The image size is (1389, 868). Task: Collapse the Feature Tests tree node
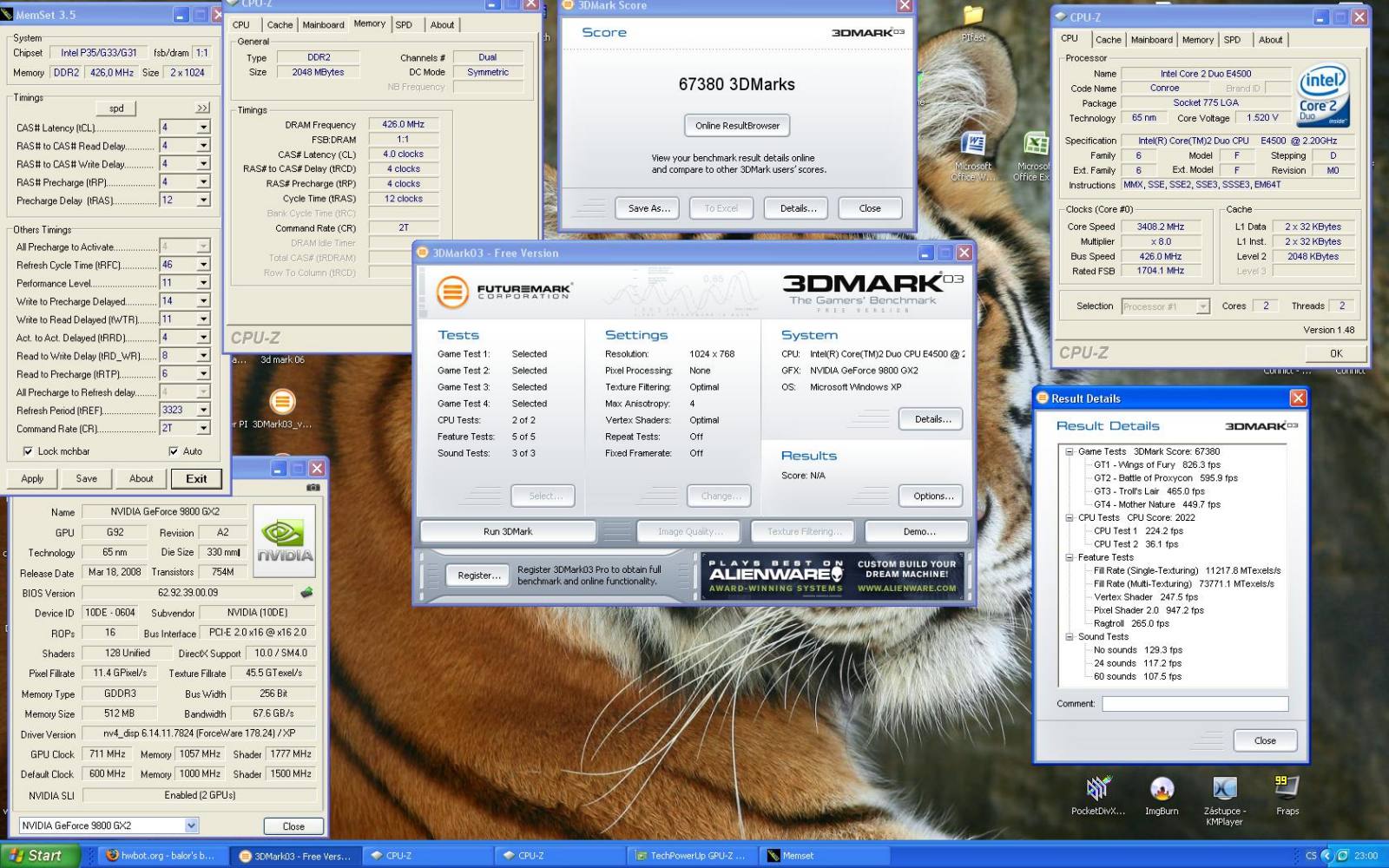pyautogui.click(x=1070, y=557)
